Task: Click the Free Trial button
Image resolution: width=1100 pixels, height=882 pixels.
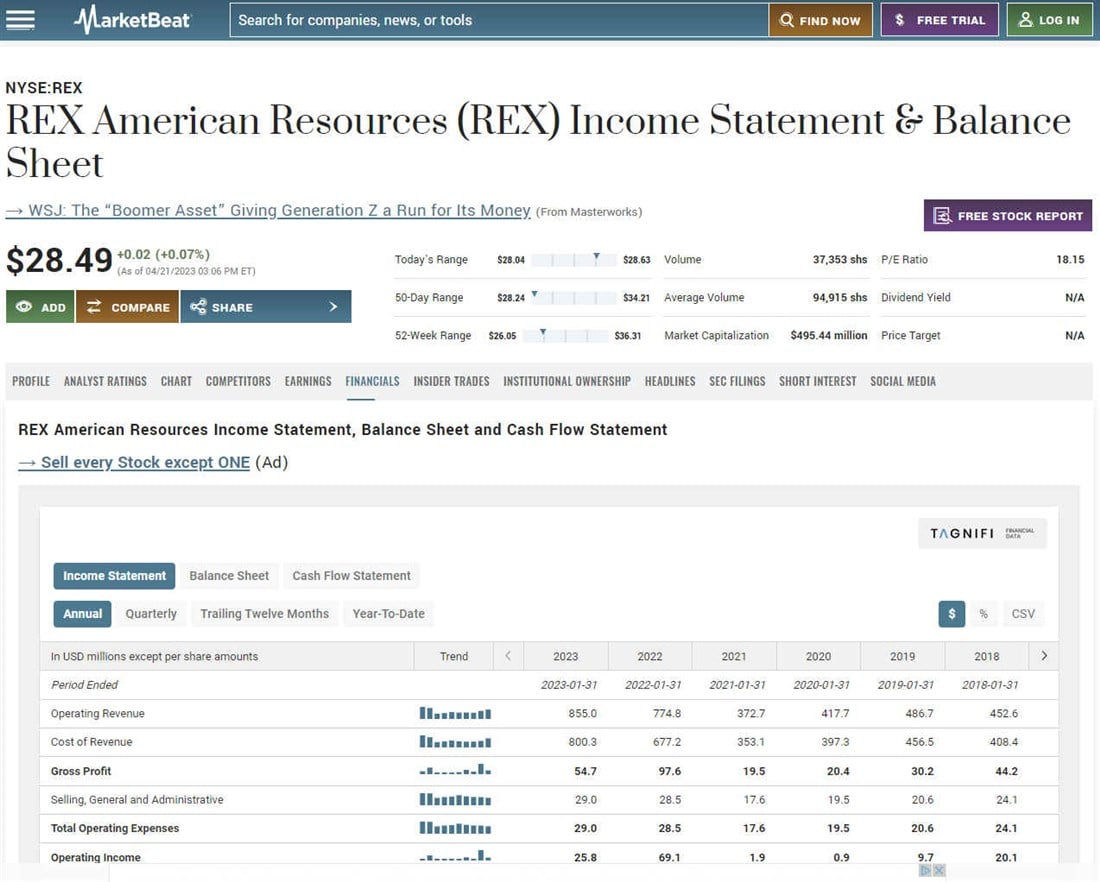Action: [939, 20]
